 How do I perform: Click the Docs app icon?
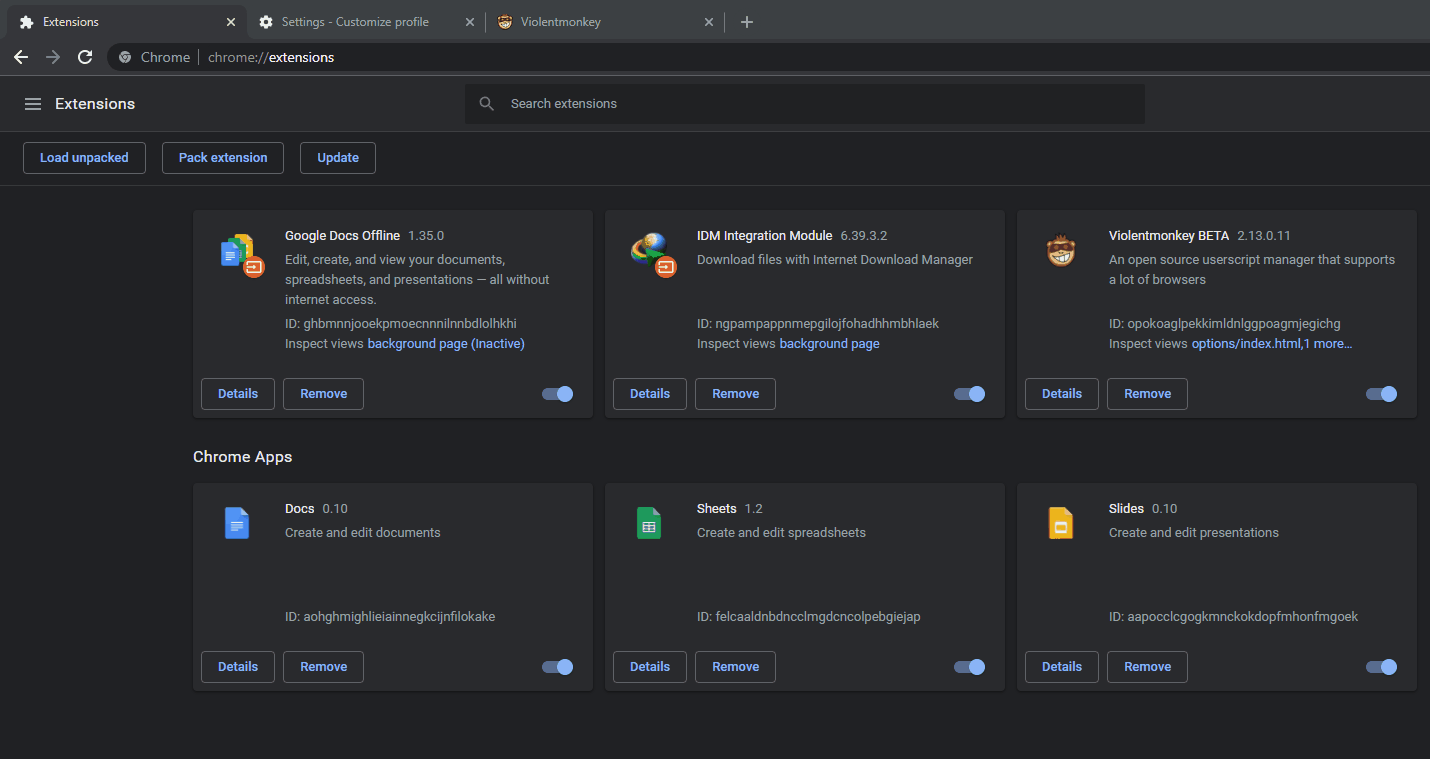click(x=237, y=524)
